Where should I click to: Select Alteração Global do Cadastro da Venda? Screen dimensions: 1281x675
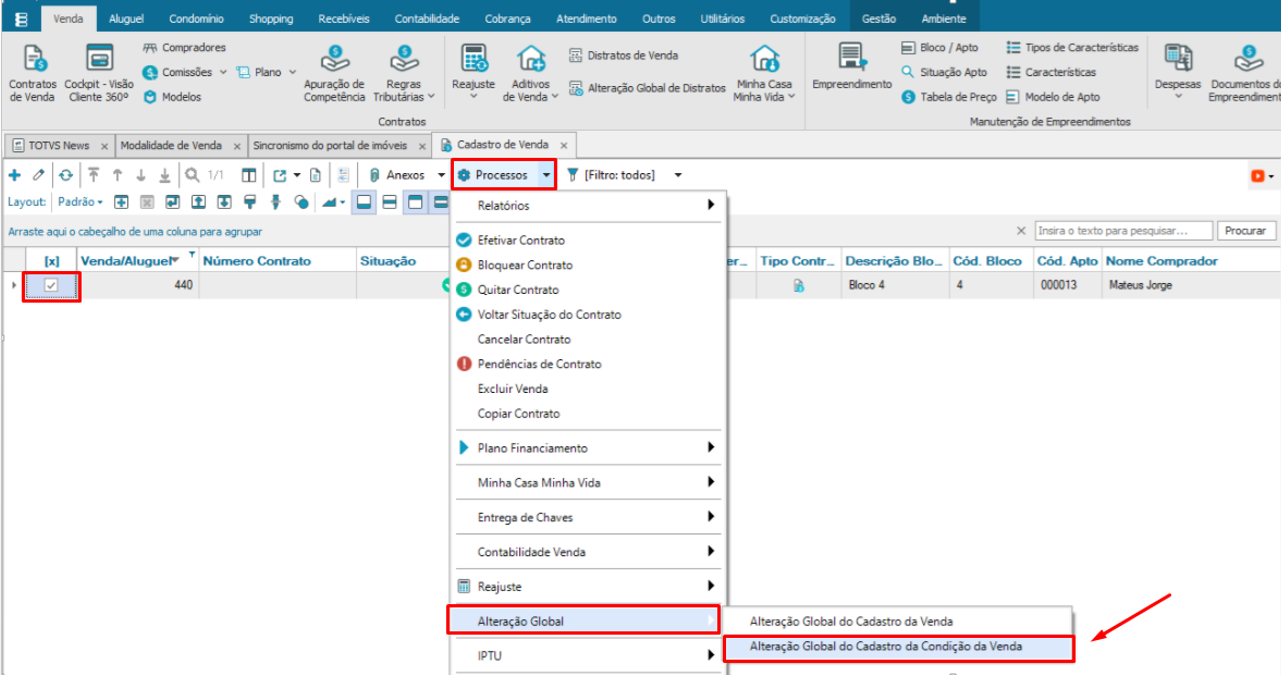(x=851, y=622)
